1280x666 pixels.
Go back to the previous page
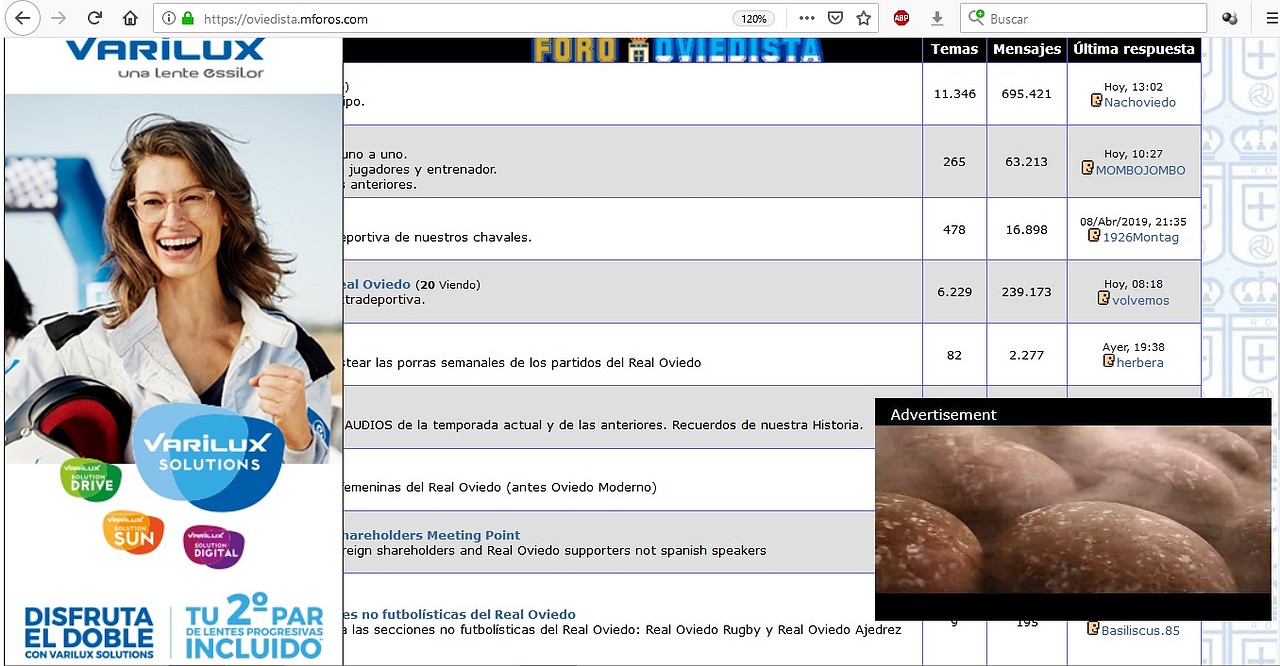pyautogui.click(x=23, y=18)
